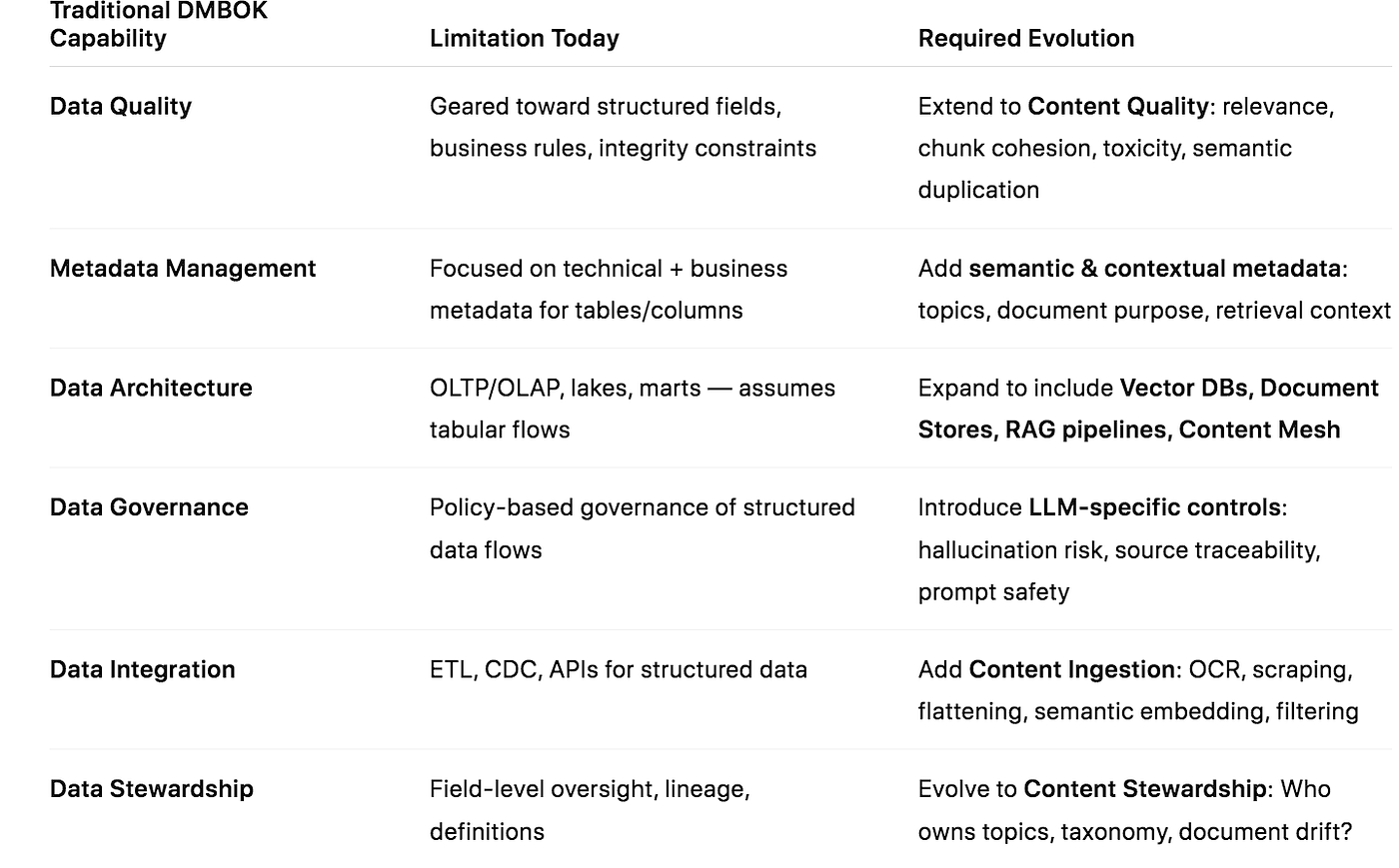Click the Content Ingestion bold text
1399x868 pixels.
click(1072, 669)
